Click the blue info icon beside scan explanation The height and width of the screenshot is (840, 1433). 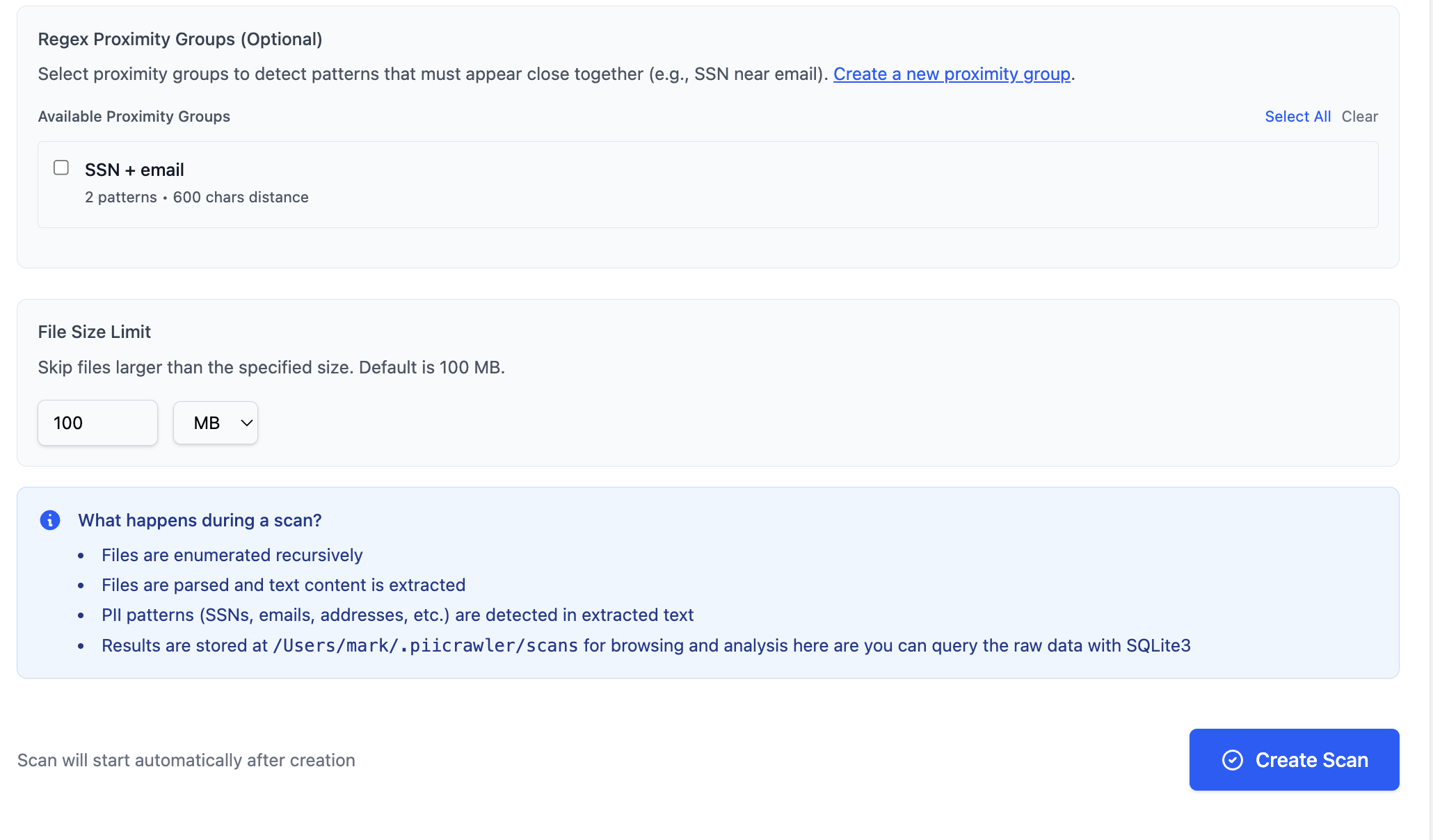[50, 520]
